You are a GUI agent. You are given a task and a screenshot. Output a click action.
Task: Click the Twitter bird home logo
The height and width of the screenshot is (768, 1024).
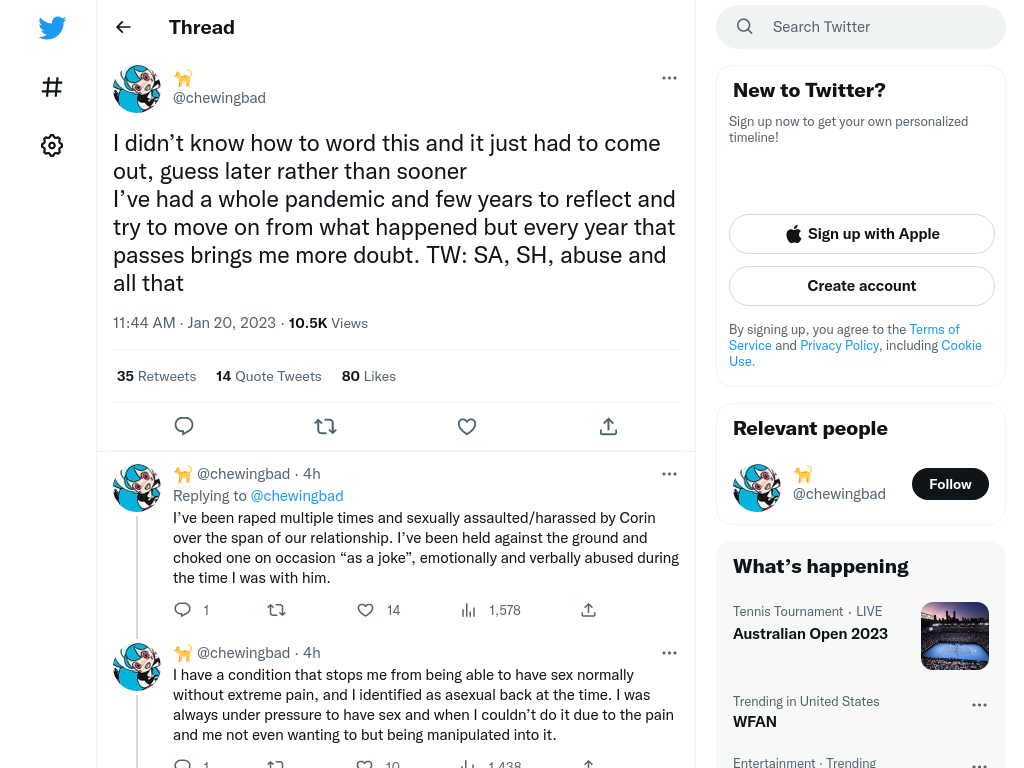[x=52, y=27]
